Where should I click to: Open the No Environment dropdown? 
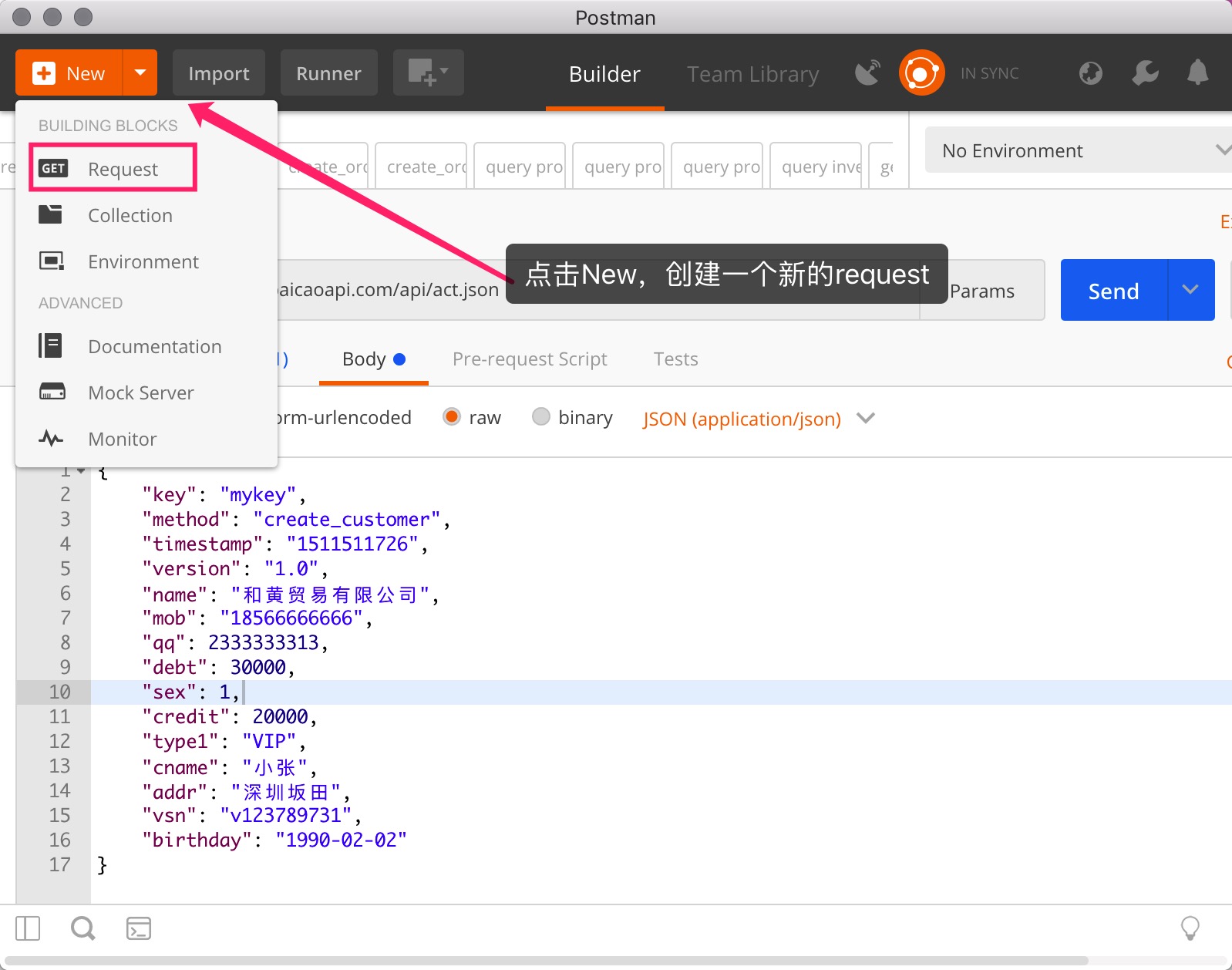[1079, 150]
